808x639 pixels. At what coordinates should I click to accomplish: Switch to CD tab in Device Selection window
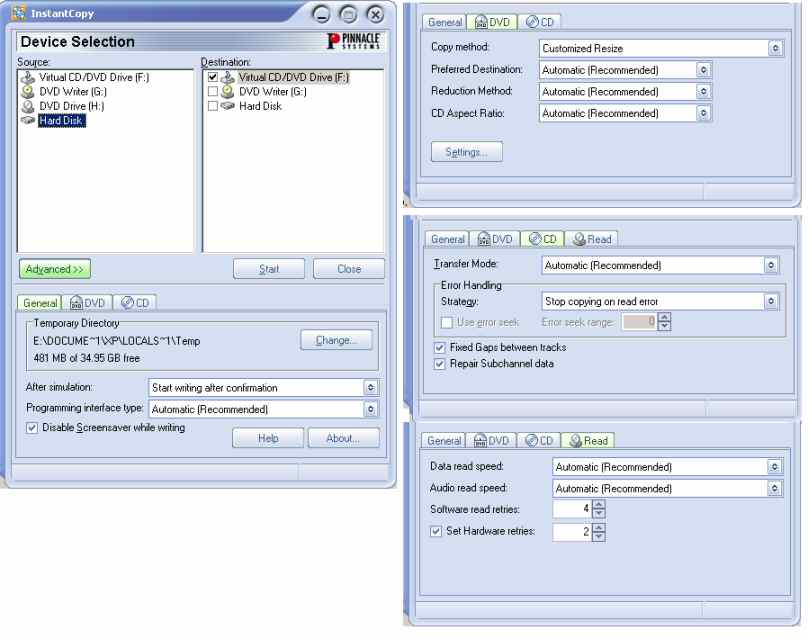point(135,303)
